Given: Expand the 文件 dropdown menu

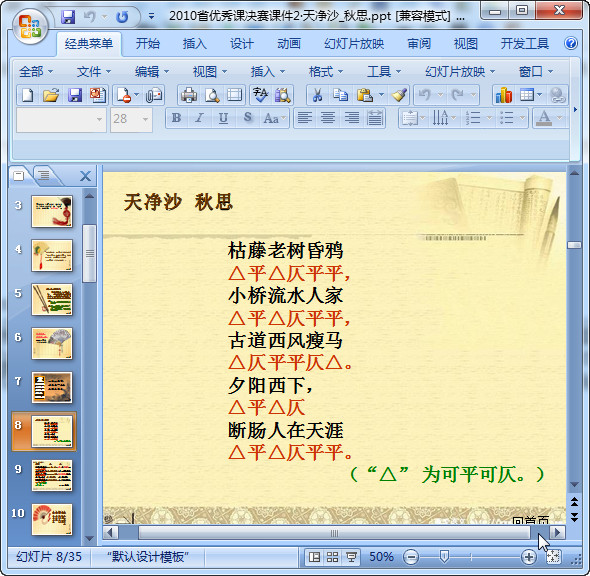Looking at the screenshot, I should [94, 71].
